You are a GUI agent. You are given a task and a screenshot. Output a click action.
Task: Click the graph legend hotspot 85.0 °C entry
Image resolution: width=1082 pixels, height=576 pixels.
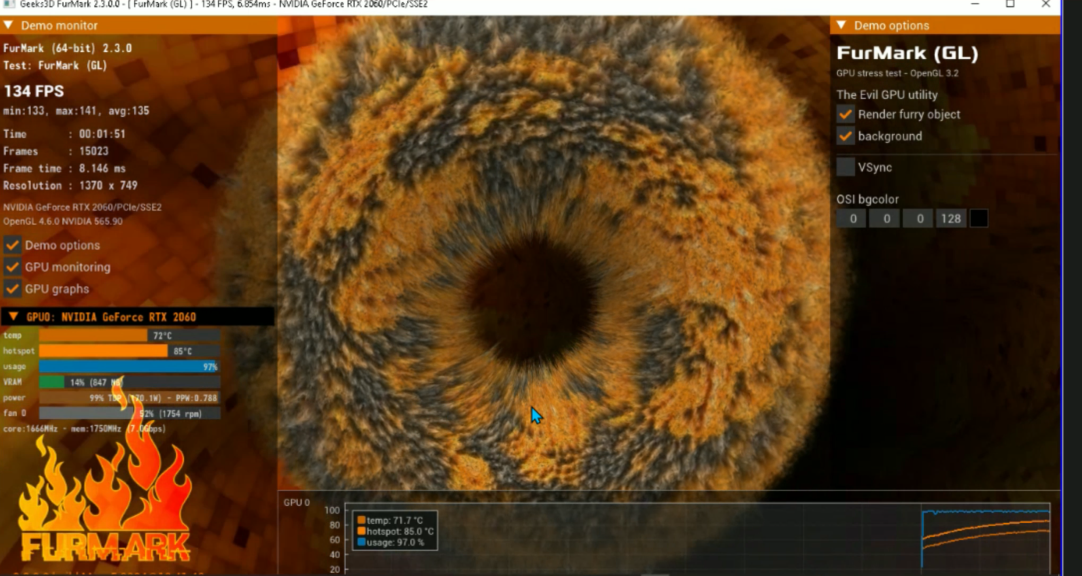(x=395, y=532)
